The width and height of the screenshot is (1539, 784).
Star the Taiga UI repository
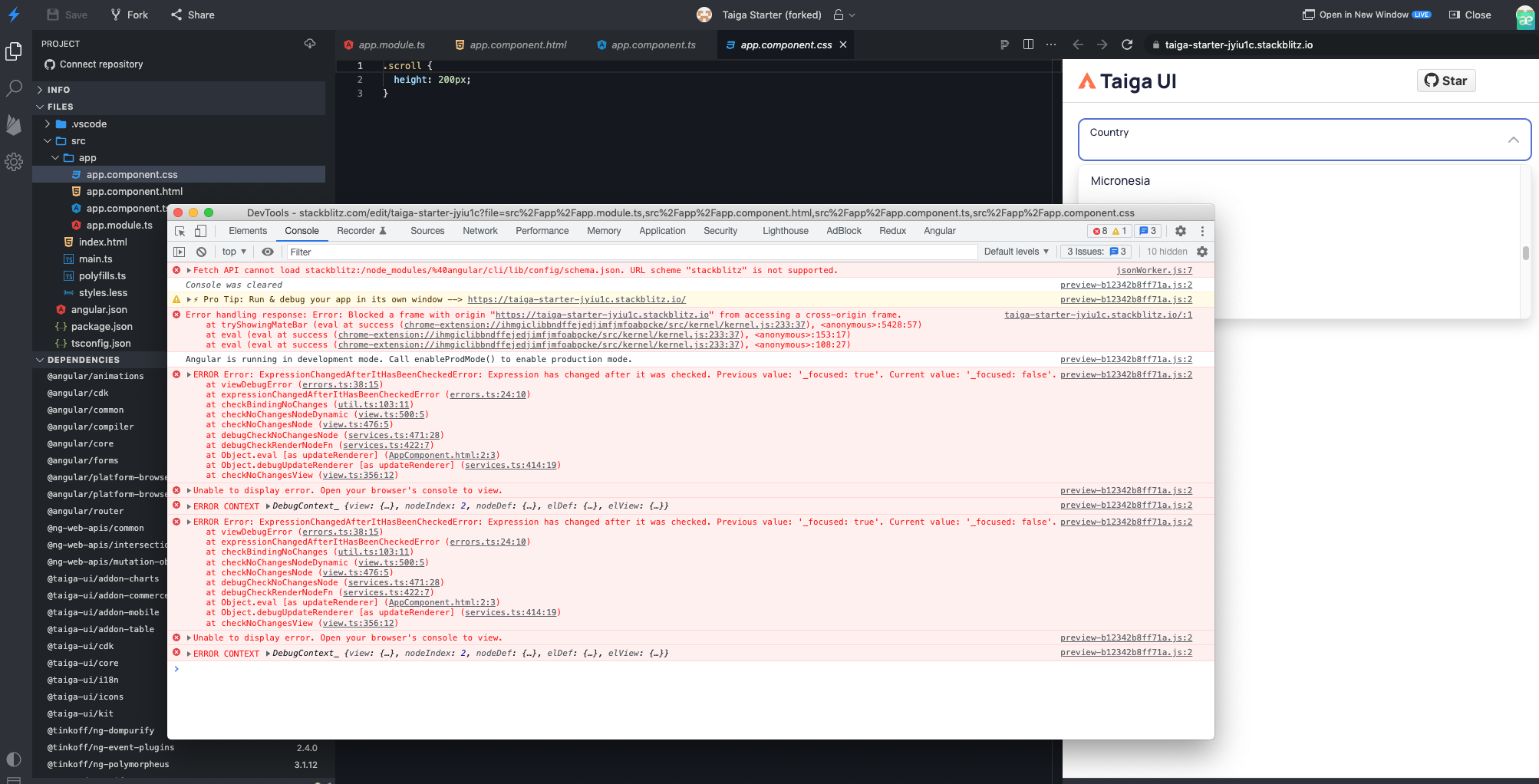point(1445,81)
